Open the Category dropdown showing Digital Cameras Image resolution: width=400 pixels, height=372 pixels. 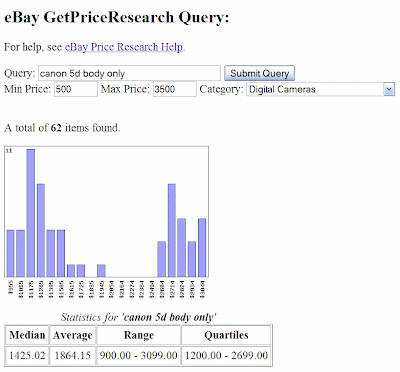coord(320,89)
